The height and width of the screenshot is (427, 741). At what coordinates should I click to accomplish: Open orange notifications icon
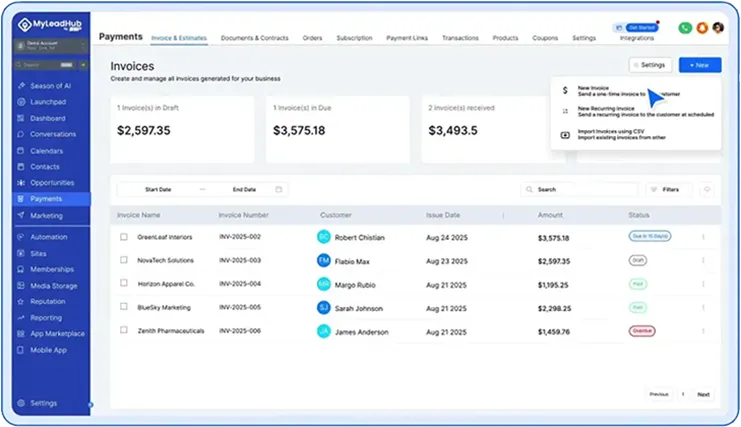702,28
